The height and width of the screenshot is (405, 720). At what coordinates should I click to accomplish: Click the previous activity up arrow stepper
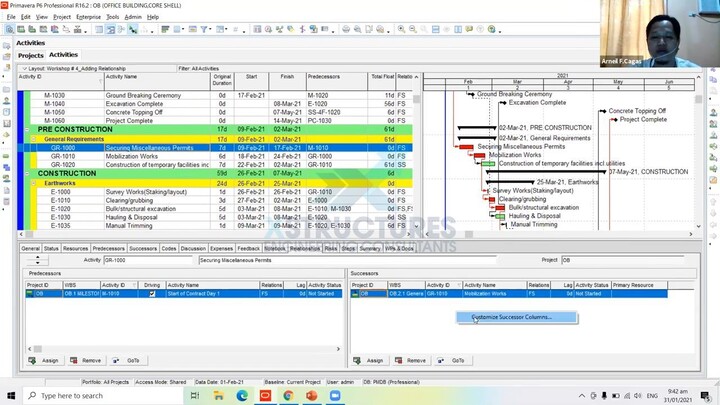[x=38, y=257]
